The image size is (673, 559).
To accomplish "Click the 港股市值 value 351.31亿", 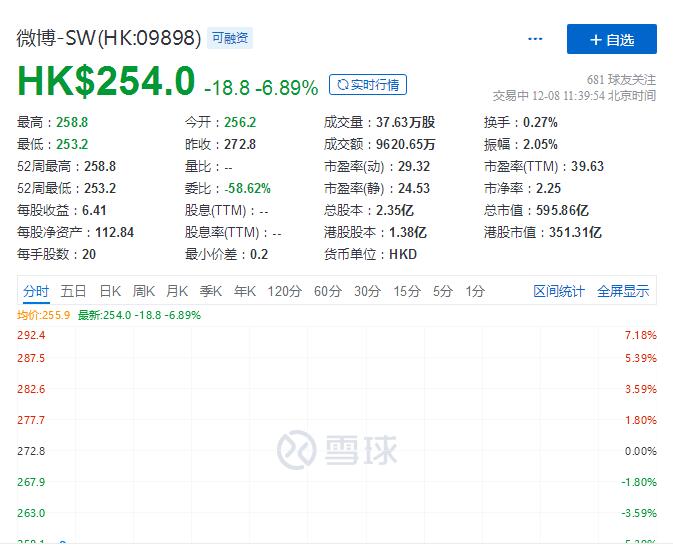I will coord(575,233).
